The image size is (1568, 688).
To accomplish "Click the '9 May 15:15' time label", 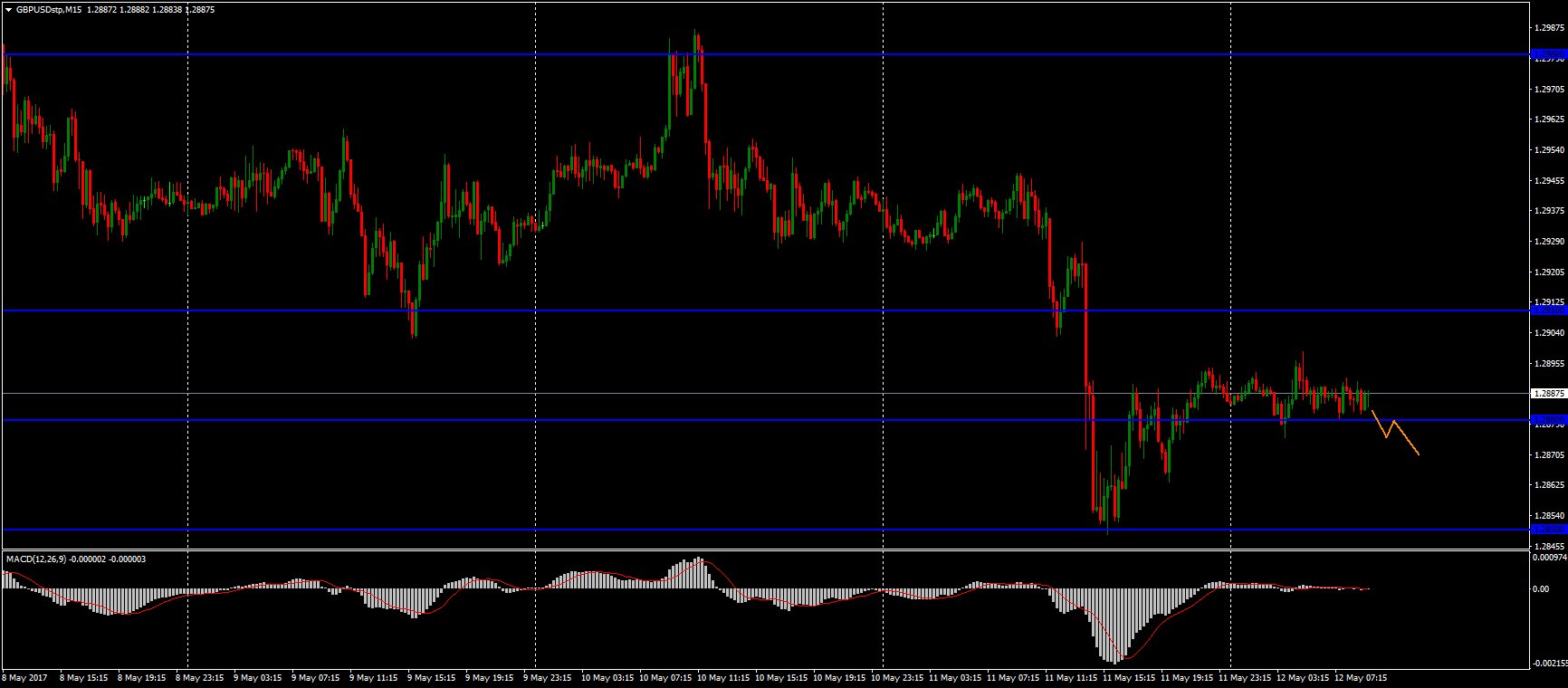I will click(x=434, y=677).
